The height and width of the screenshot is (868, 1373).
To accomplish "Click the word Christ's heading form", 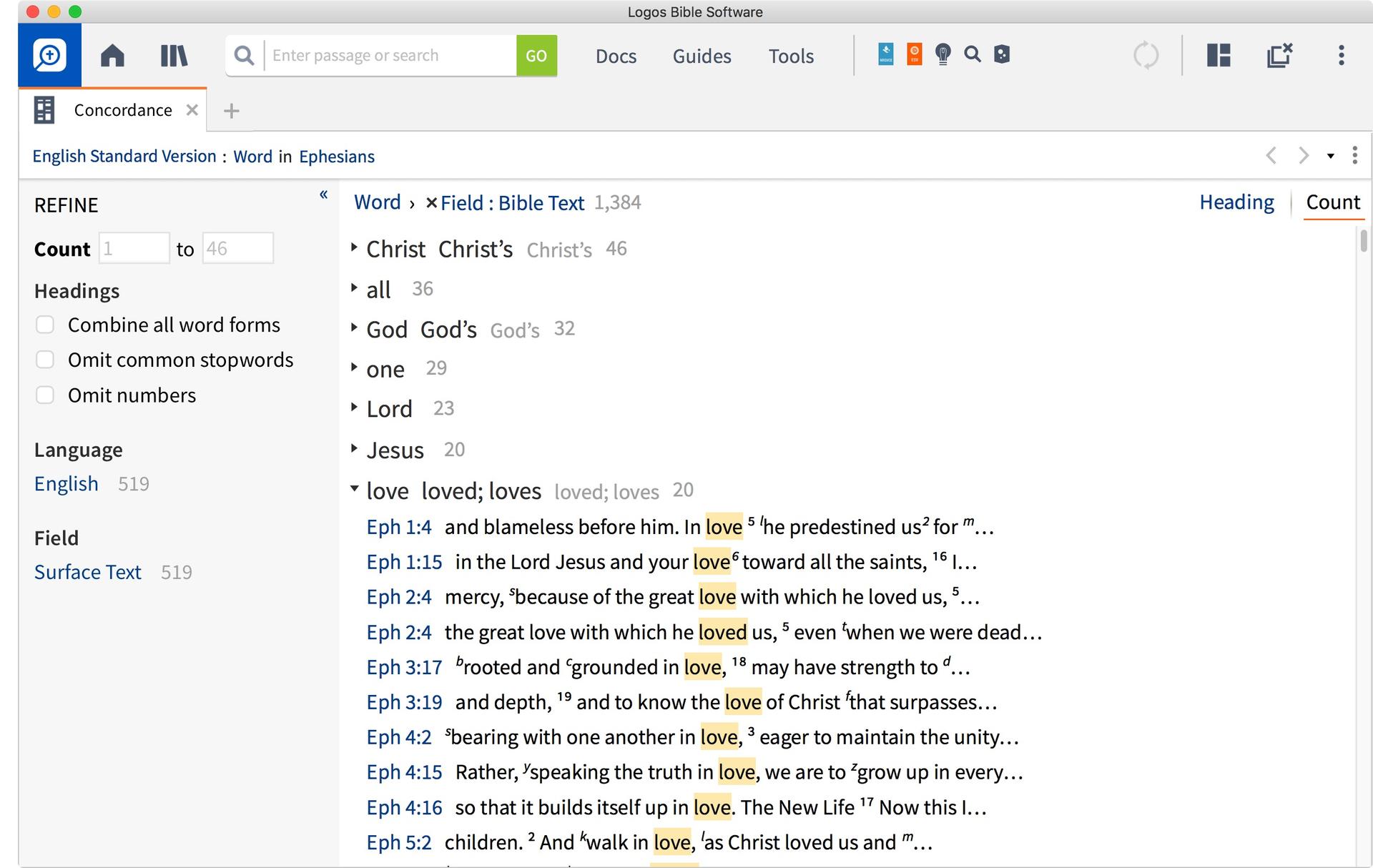I will (476, 249).
